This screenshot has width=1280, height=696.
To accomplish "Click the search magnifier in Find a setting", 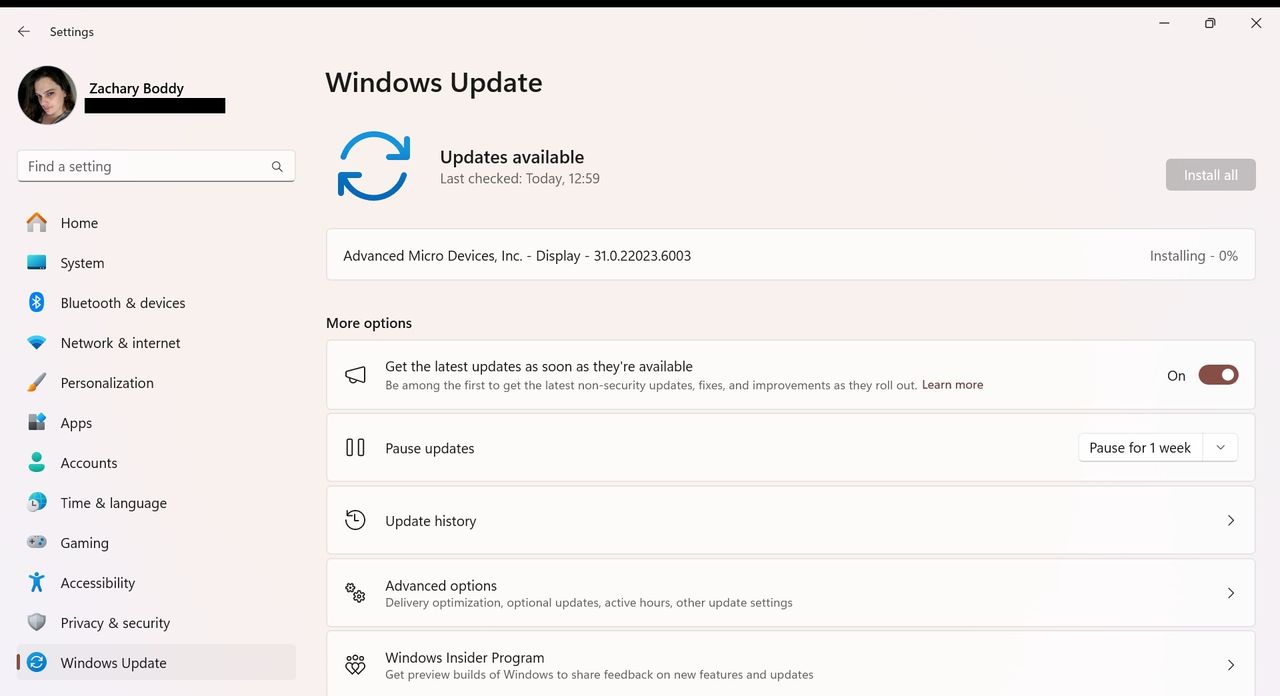I will 277,167.
